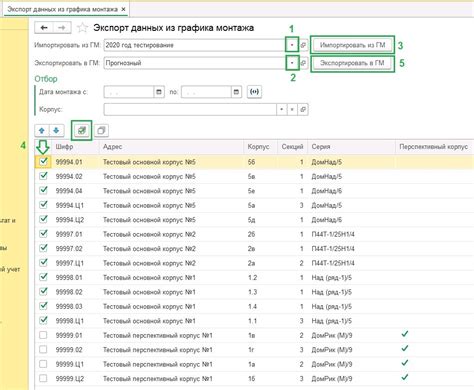The width and height of the screenshot is (474, 390).
Task: Click the check-all rows toolbar icon
Action: [82, 130]
